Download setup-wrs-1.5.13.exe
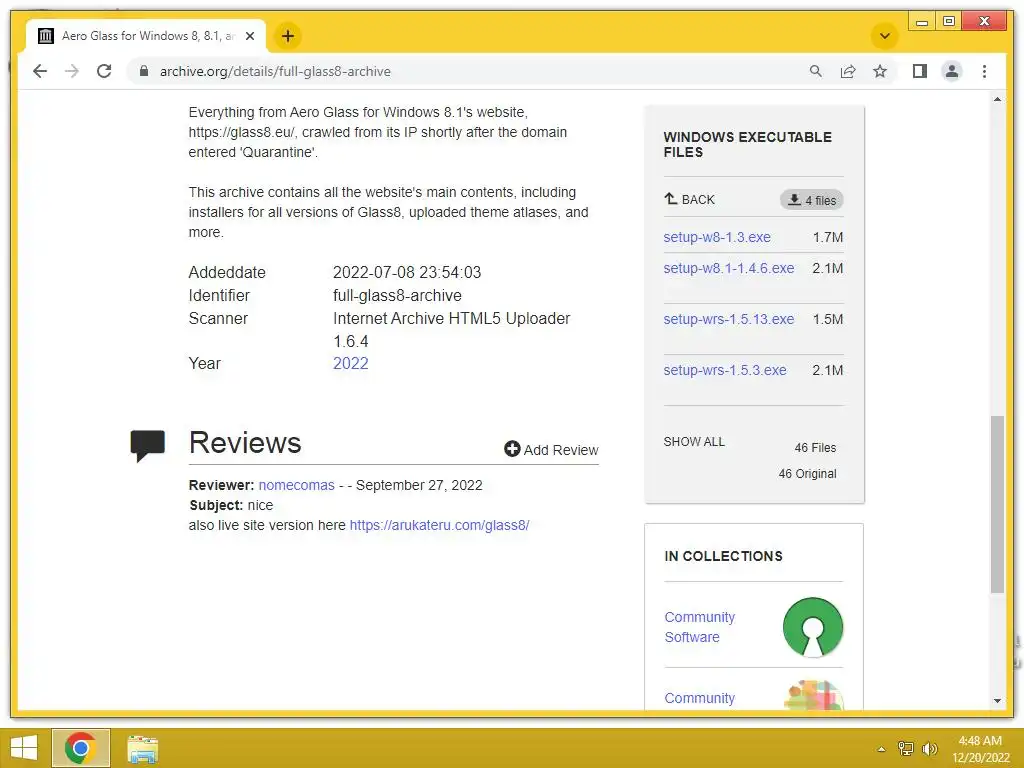 729,319
